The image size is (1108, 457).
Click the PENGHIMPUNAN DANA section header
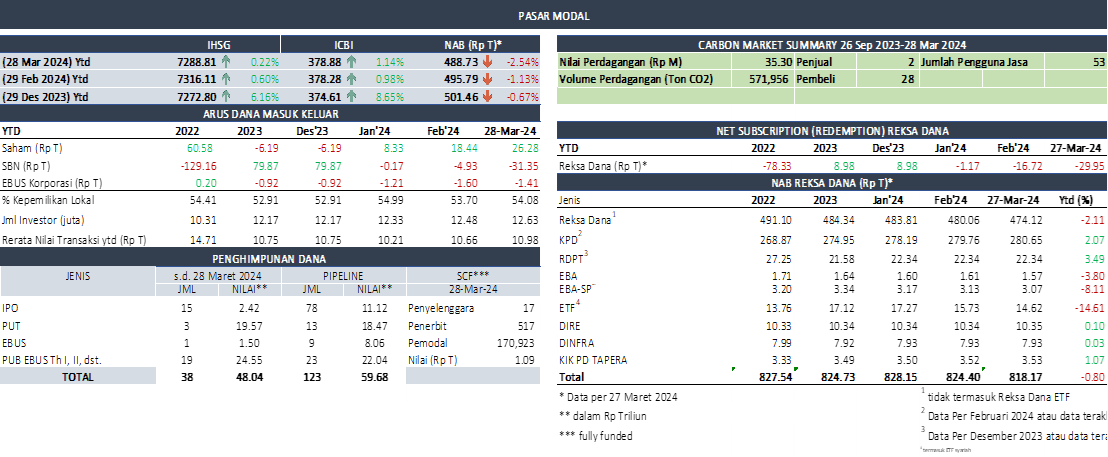(270, 259)
